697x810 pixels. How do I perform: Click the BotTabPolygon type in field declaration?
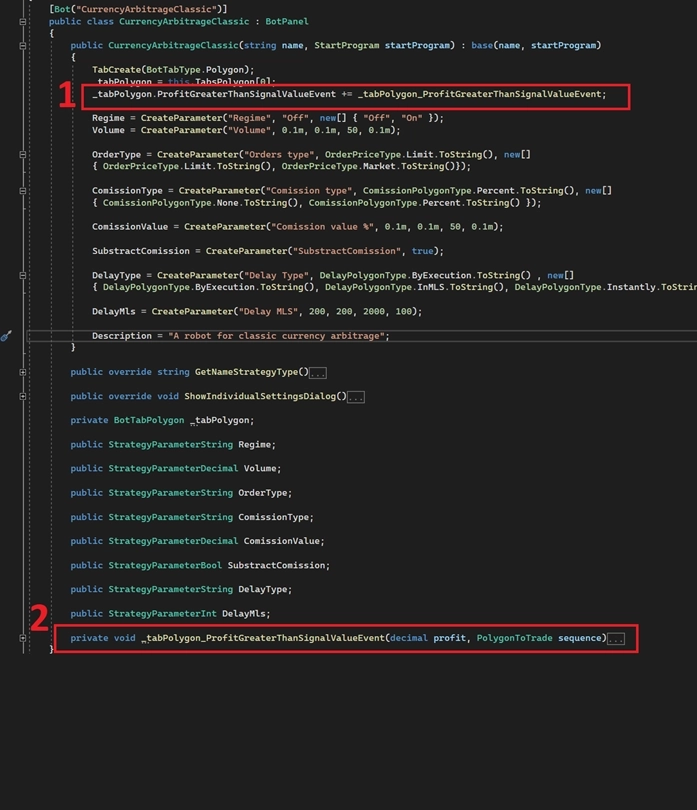(148, 420)
